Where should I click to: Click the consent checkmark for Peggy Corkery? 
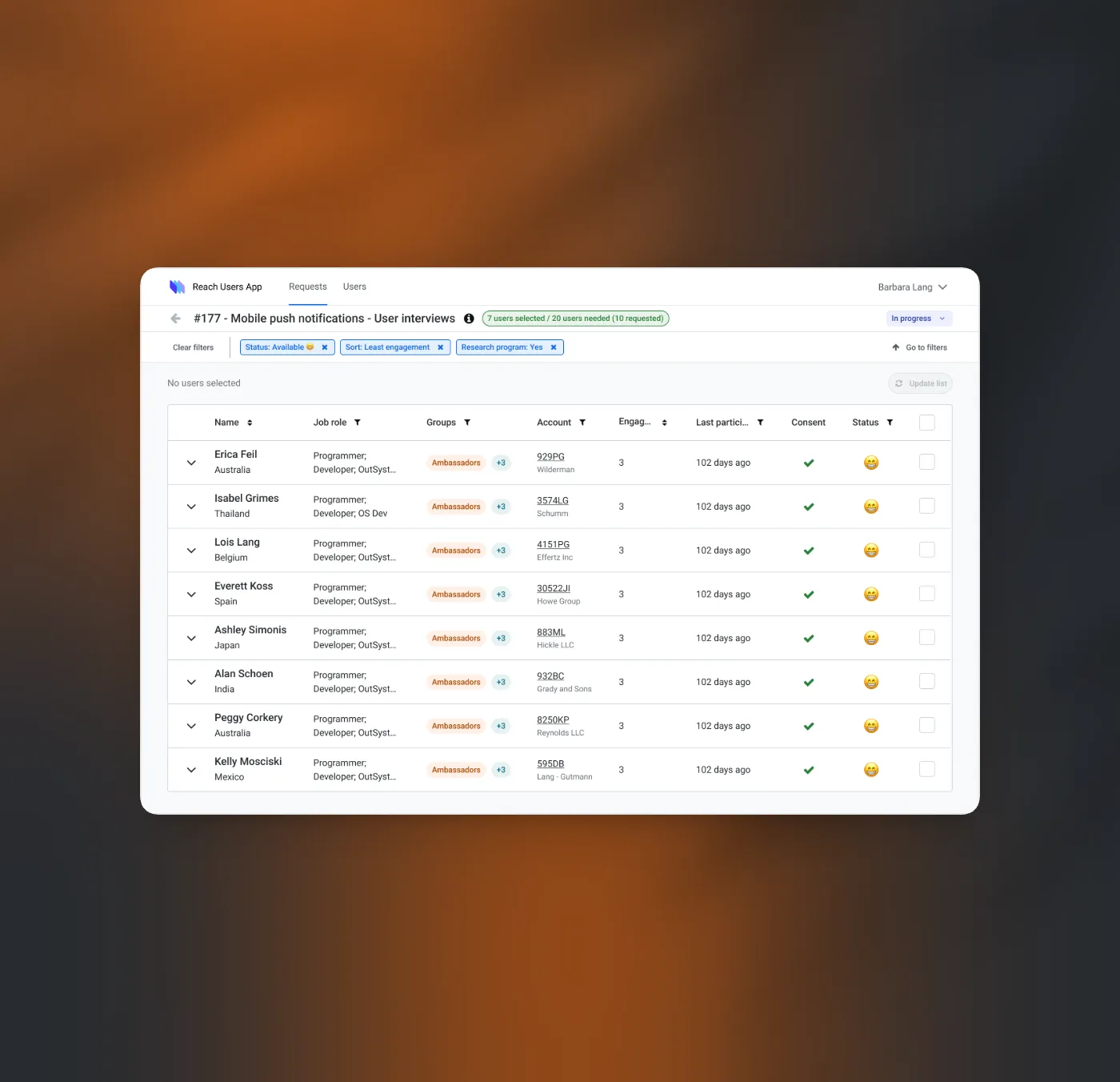[x=809, y=727]
